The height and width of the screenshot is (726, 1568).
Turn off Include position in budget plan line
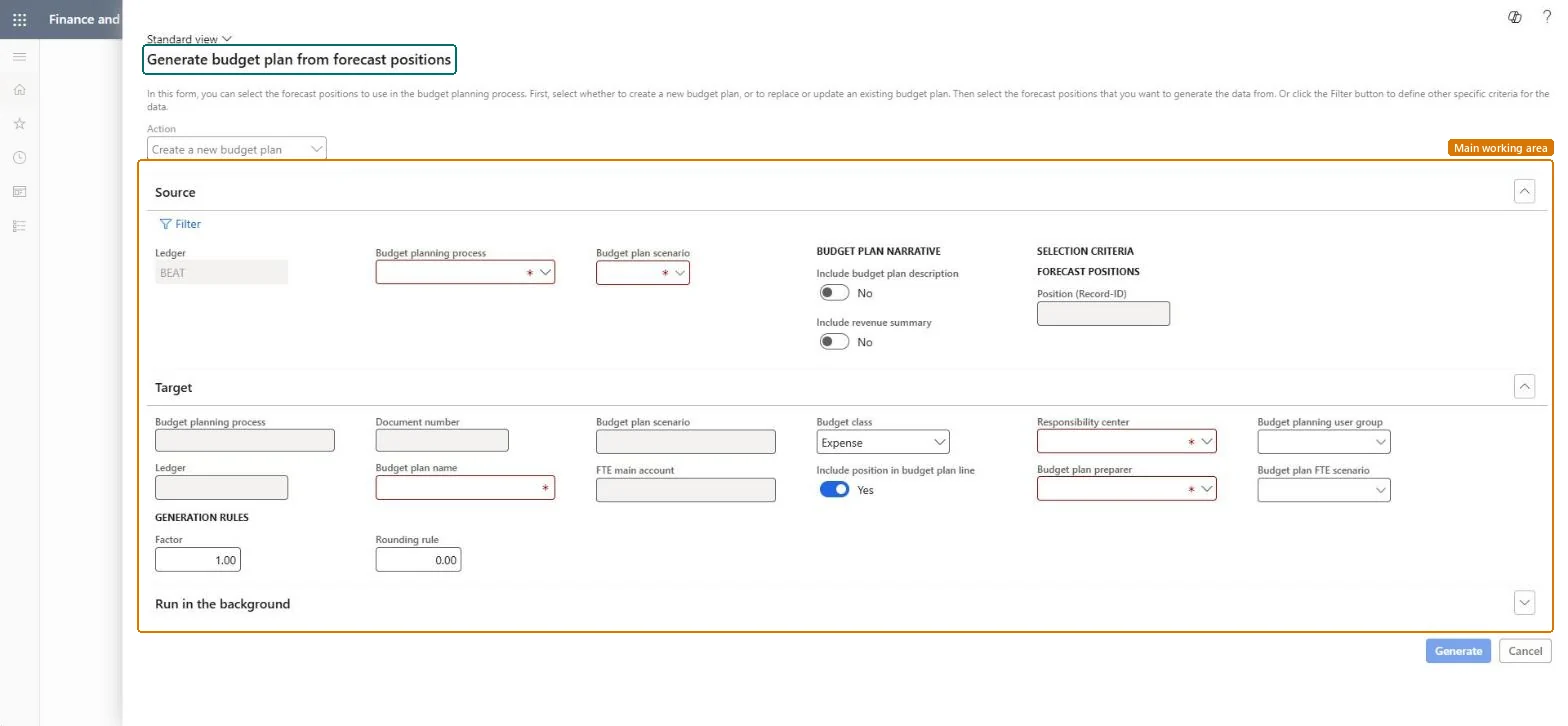click(x=834, y=490)
